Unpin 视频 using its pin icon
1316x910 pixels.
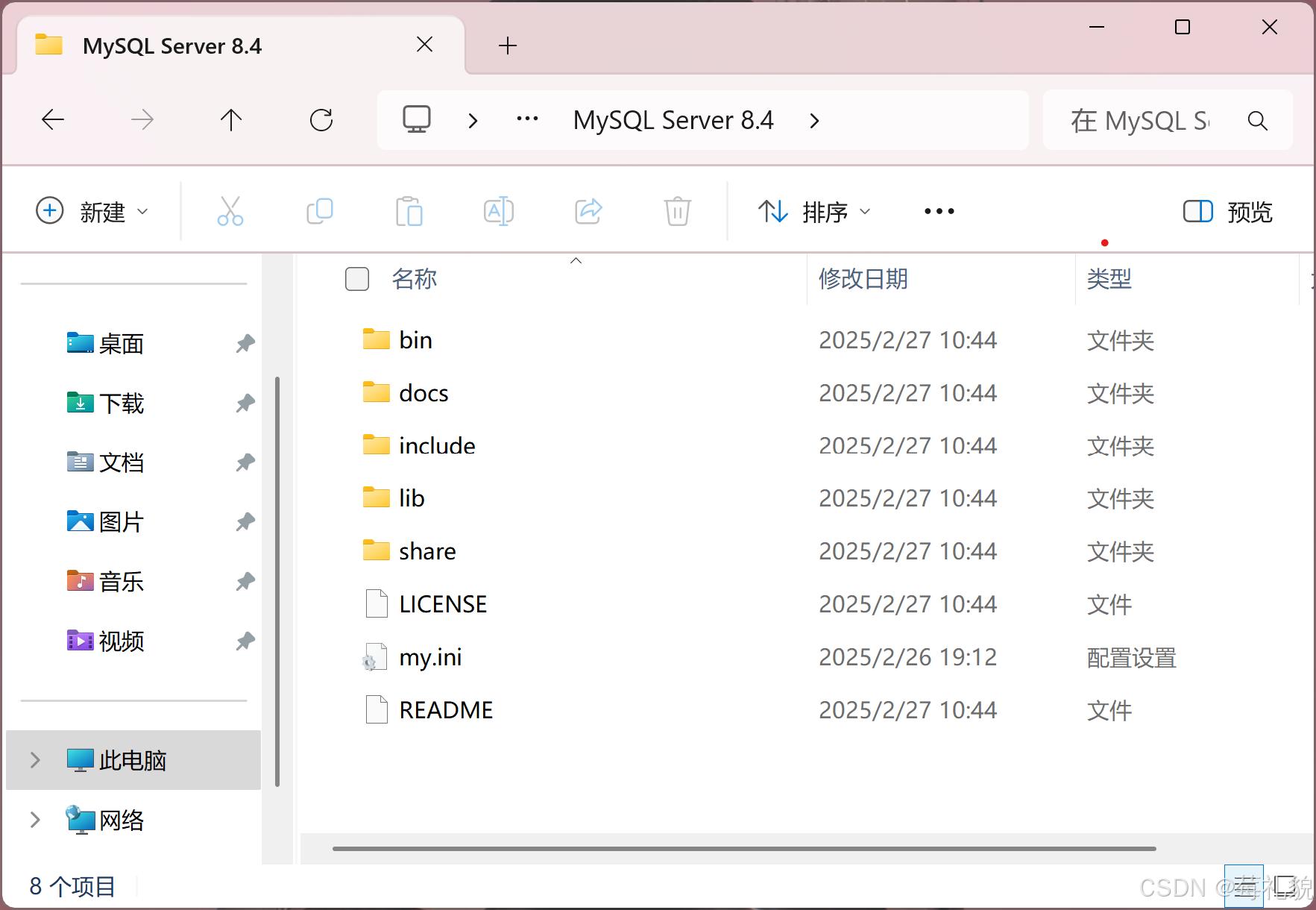(245, 641)
